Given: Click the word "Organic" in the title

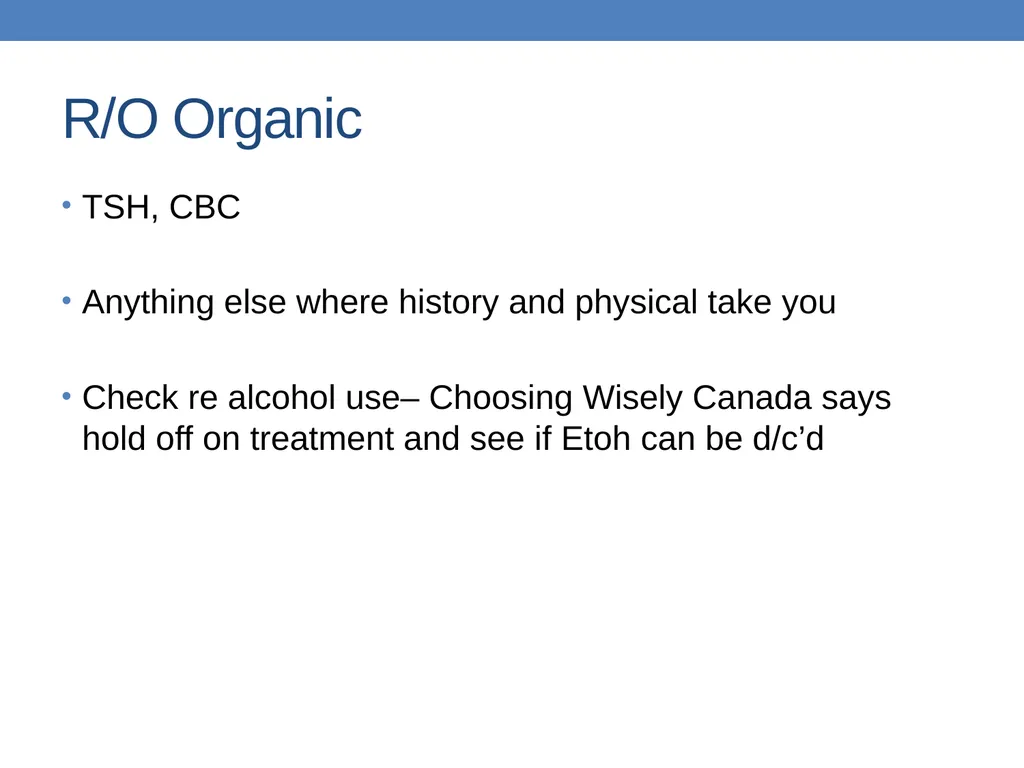Looking at the screenshot, I should coord(267,121).
